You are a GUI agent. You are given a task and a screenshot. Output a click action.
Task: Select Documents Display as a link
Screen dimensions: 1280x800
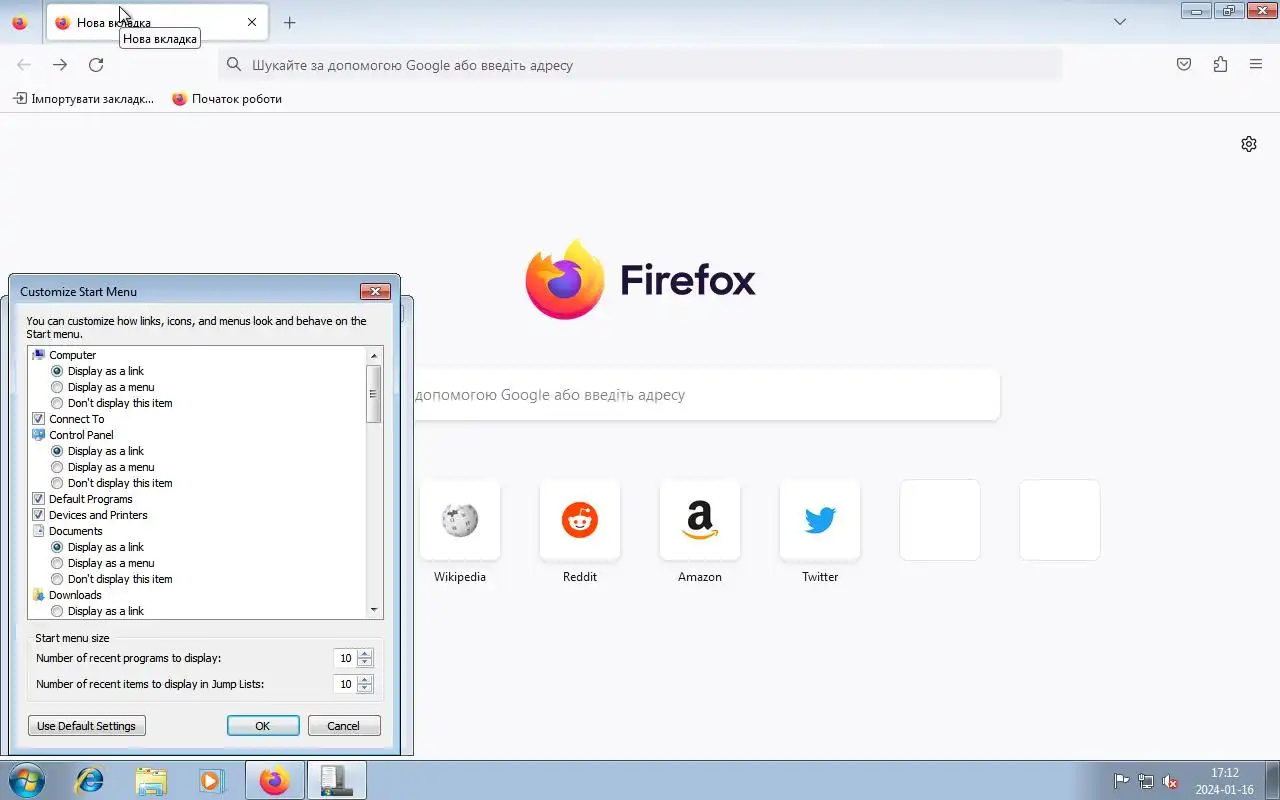coord(57,547)
